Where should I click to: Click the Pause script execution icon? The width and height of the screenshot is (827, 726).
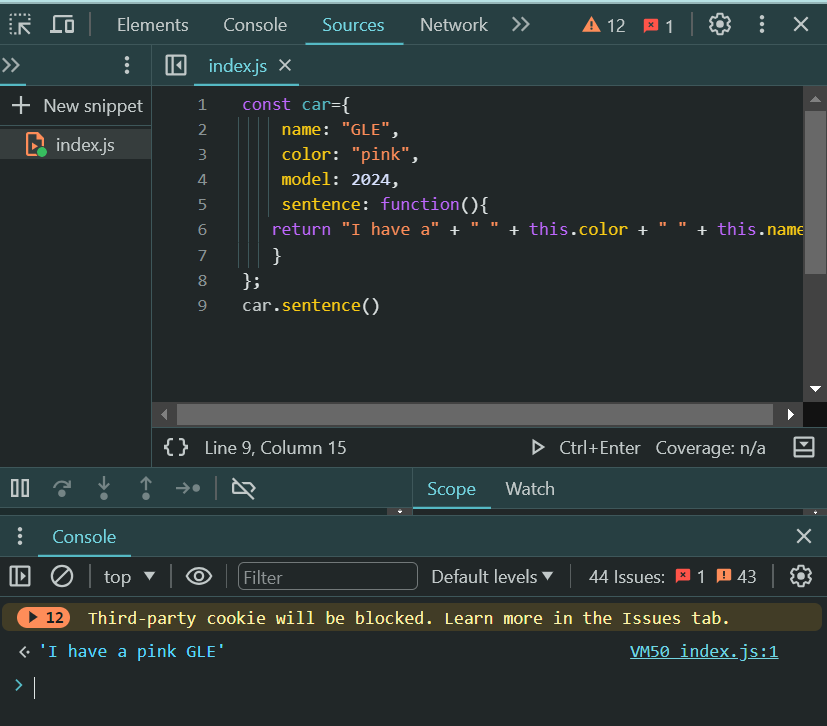19,488
